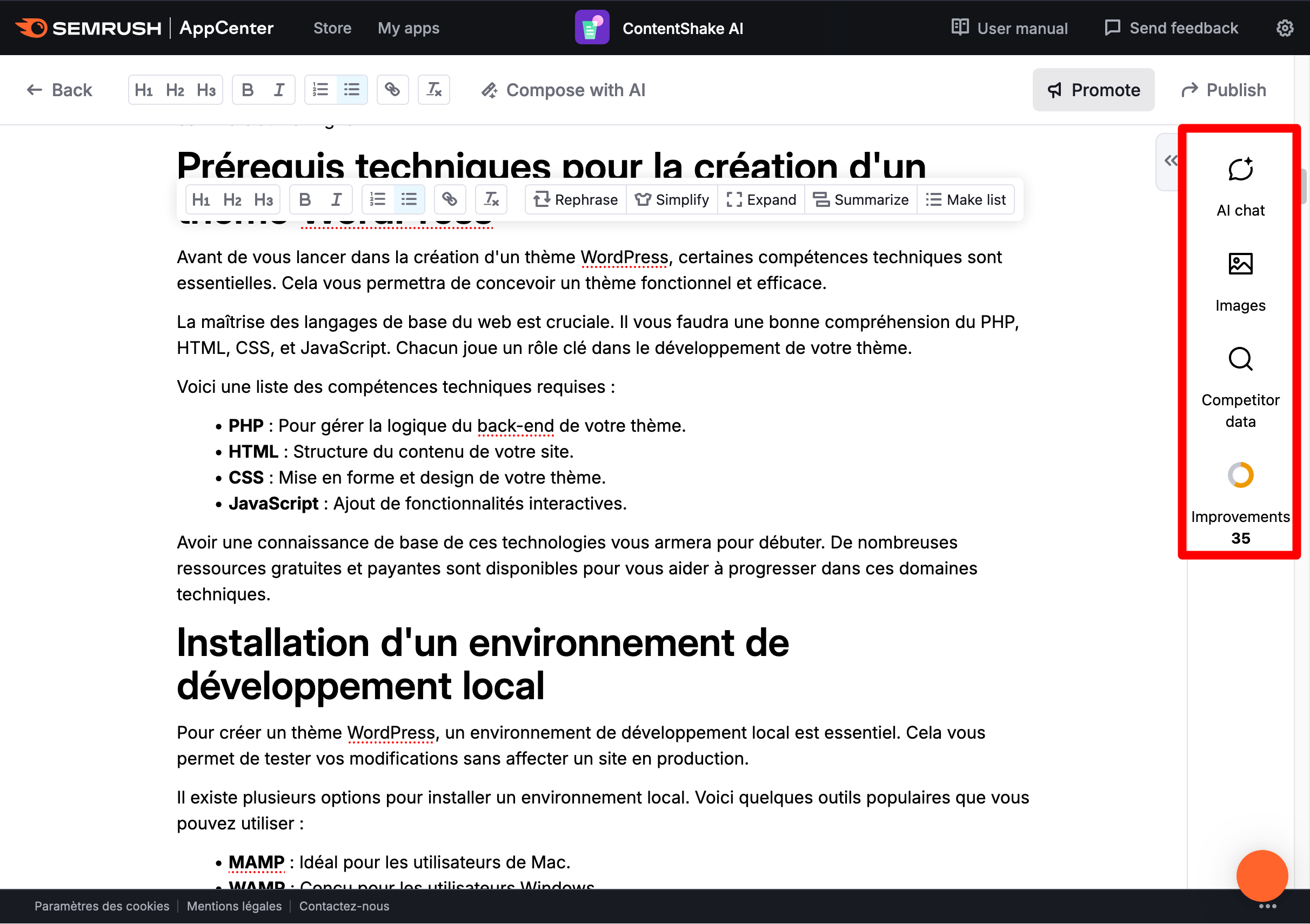Toggle bulleted list in the top toolbar

click(351, 90)
